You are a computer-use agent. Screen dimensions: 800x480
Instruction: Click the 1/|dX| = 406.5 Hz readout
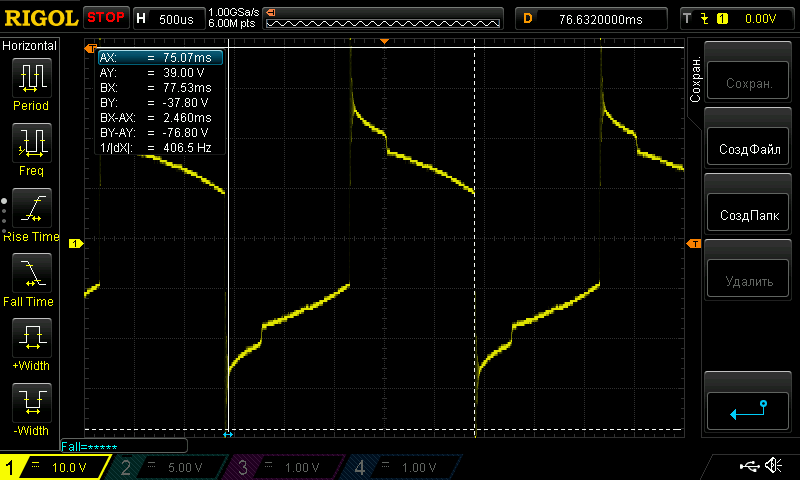[156, 148]
